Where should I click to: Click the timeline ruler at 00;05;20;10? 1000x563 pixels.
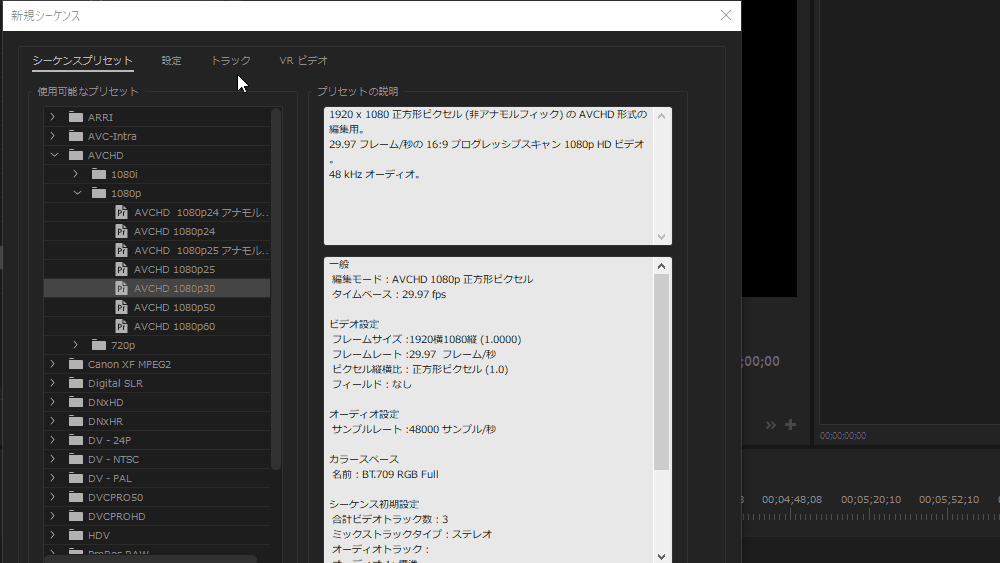pyautogui.click(x=871, y=500)
